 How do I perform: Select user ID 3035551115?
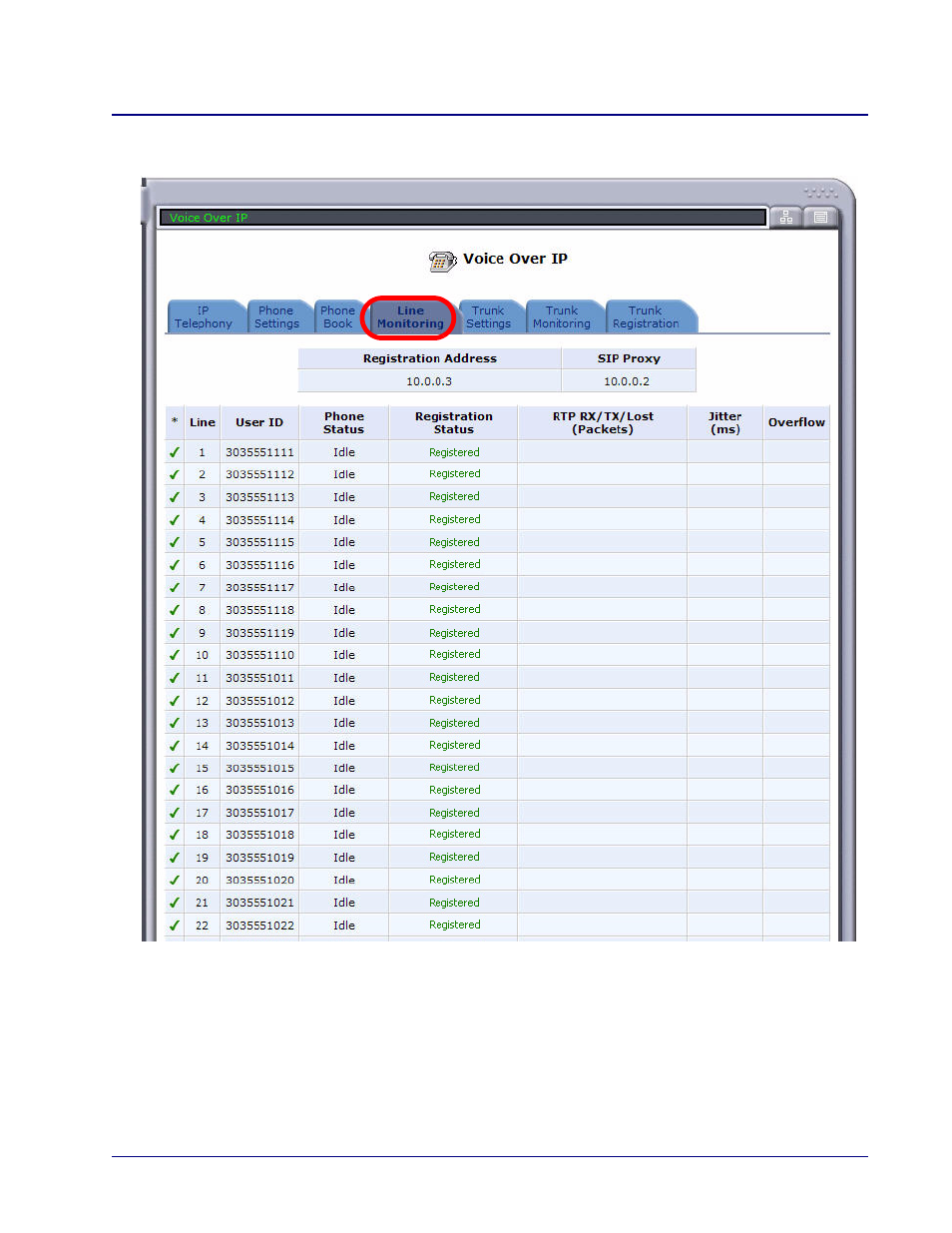pos(260,542)
